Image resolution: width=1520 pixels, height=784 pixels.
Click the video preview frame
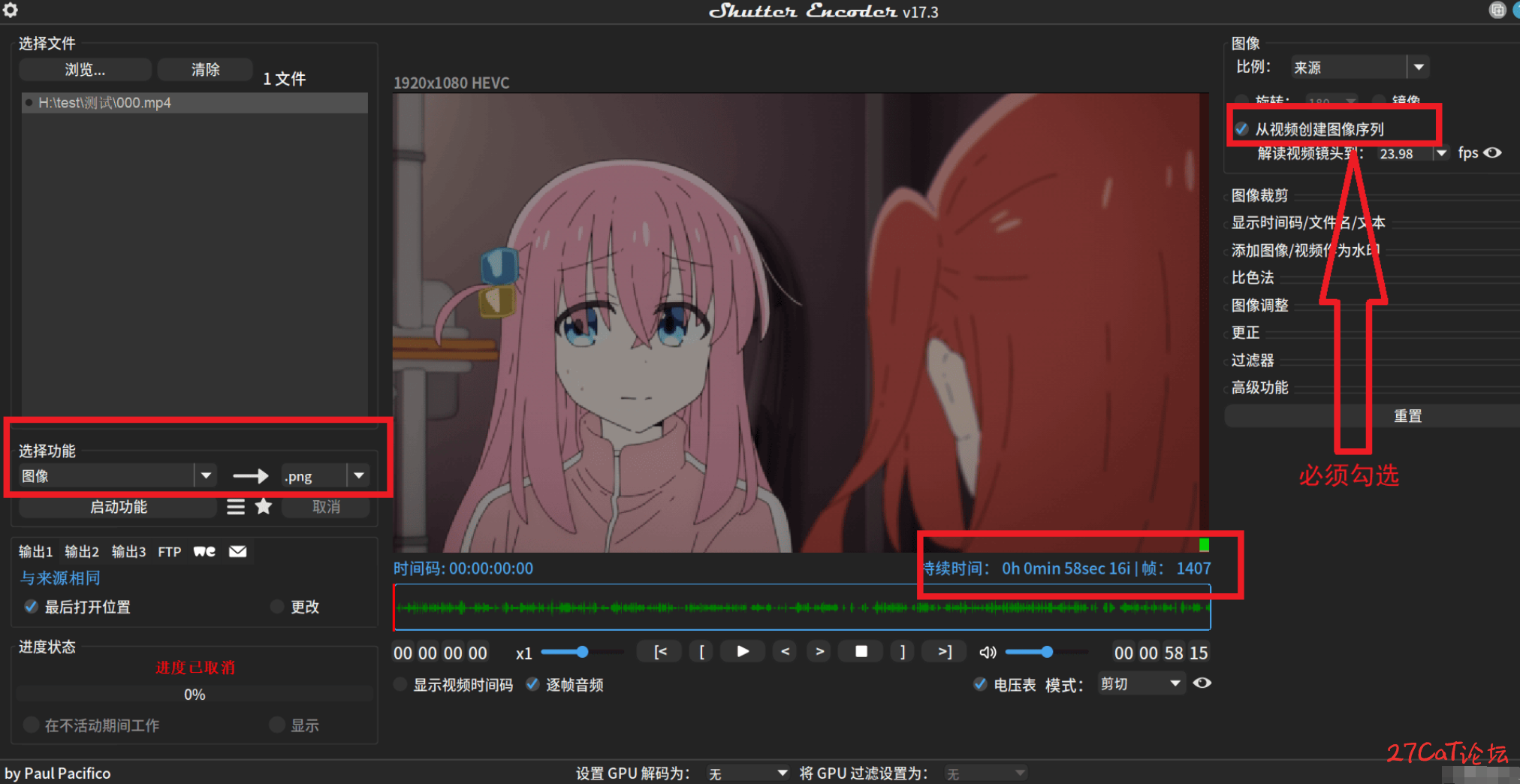(x=801, y=323)
